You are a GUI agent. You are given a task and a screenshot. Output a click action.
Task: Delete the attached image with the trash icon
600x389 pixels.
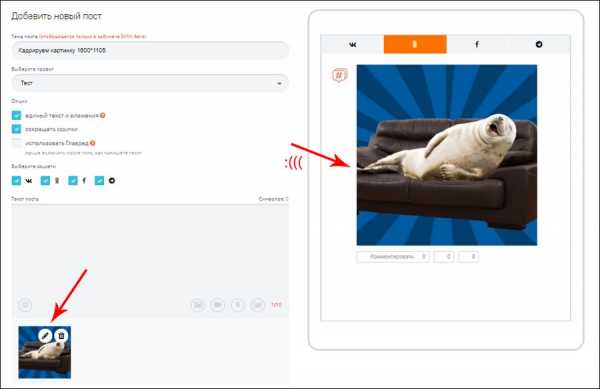pos(61,336)
